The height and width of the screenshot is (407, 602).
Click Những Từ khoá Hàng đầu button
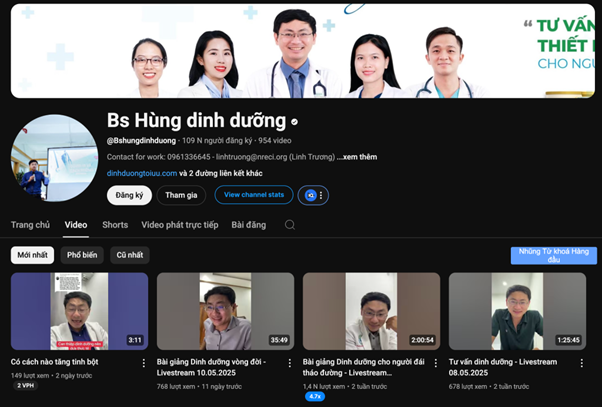554,256
